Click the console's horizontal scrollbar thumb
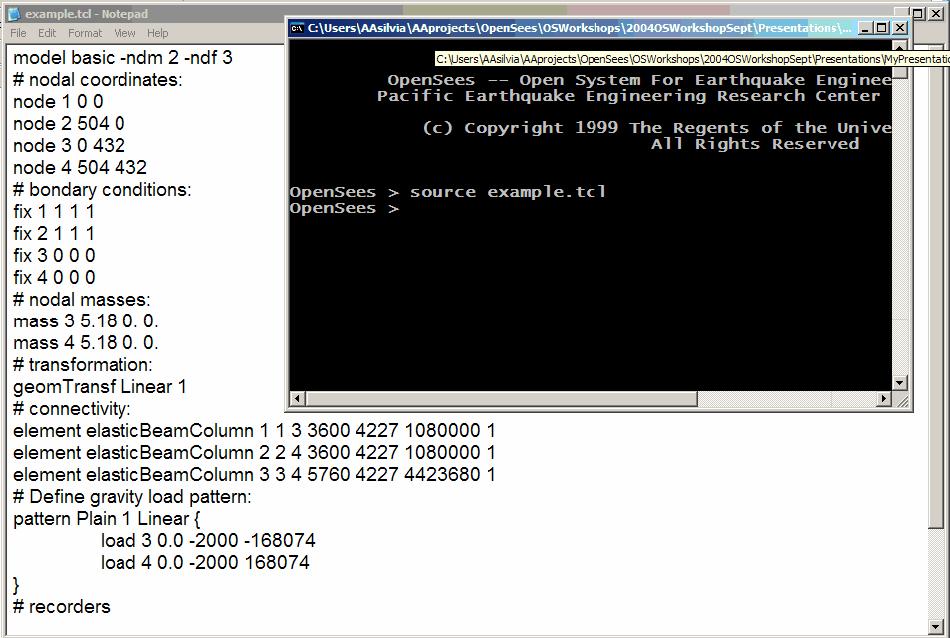Screen dimensions: 950x638 point(501,398)
